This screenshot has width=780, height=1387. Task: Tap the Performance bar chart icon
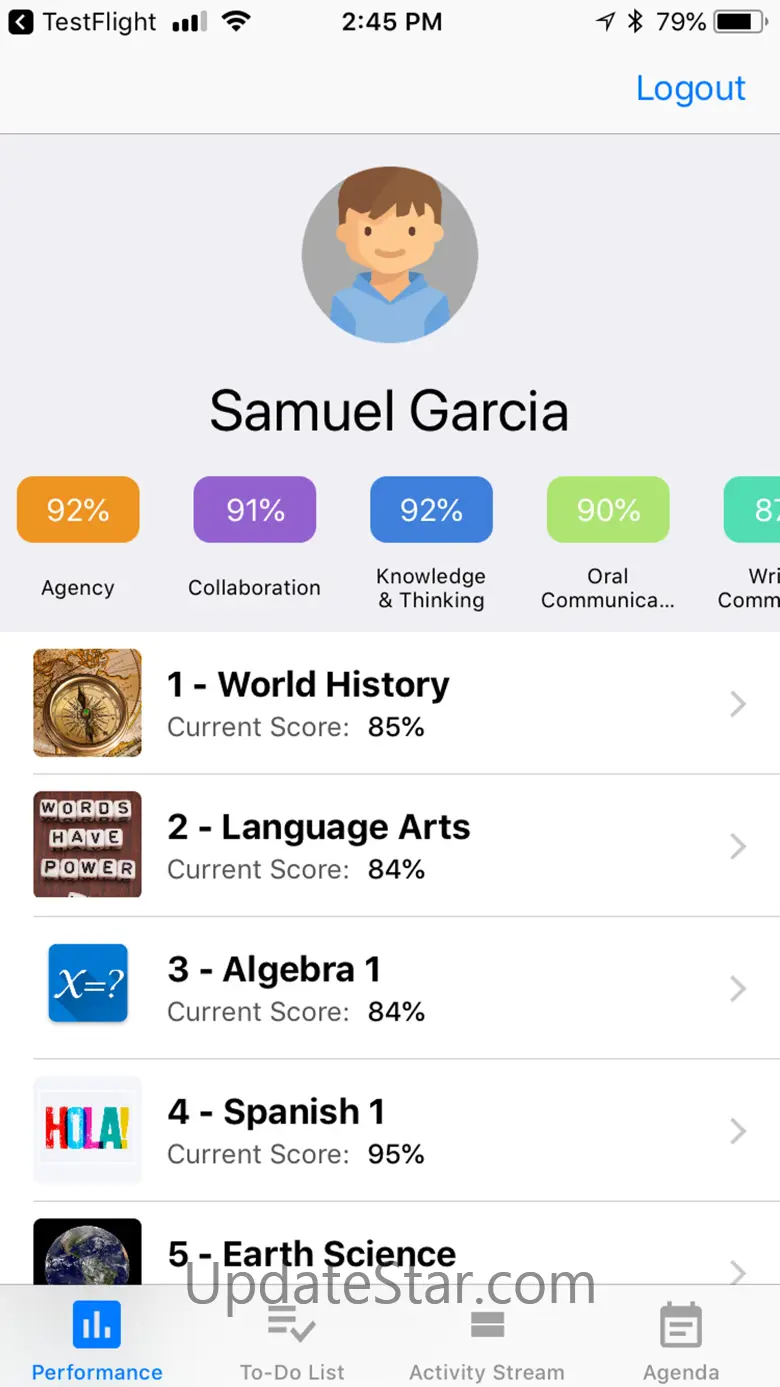point(97,1326)
